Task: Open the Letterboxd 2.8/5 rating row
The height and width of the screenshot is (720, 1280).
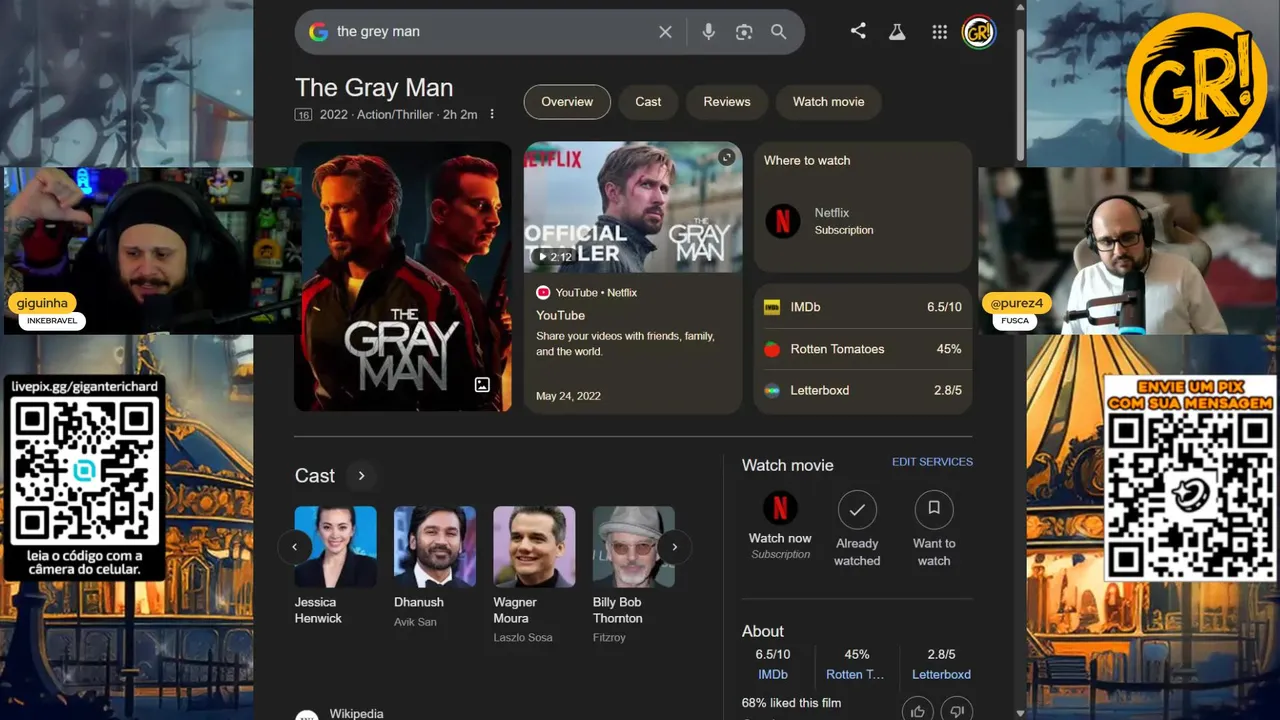Action: click(x=863, y=391)
